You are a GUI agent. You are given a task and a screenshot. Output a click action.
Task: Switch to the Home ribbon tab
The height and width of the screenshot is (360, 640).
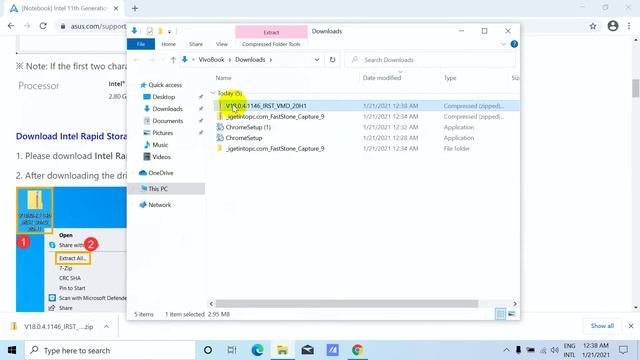(169, 44)
